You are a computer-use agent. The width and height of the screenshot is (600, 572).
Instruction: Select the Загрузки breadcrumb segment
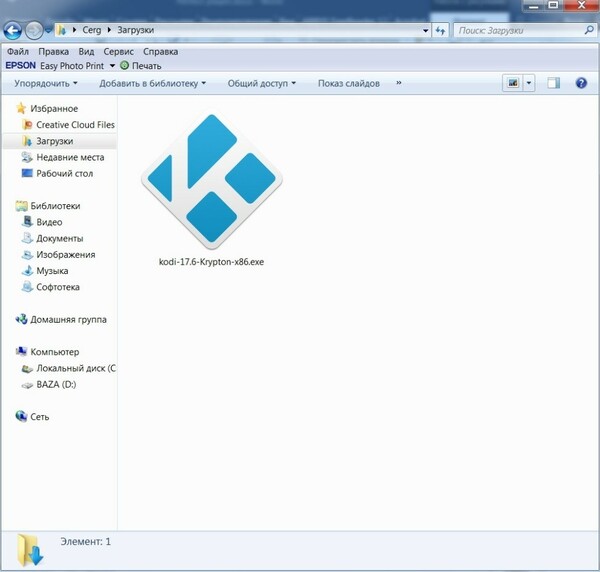135,30
